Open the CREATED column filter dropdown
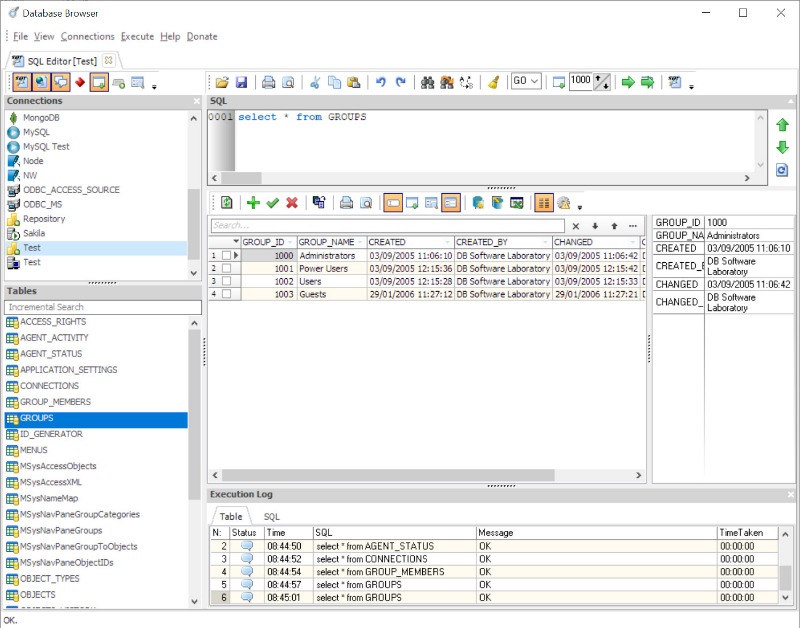The width and height of the screenshot is (800, 628). [x=447, y=242]
